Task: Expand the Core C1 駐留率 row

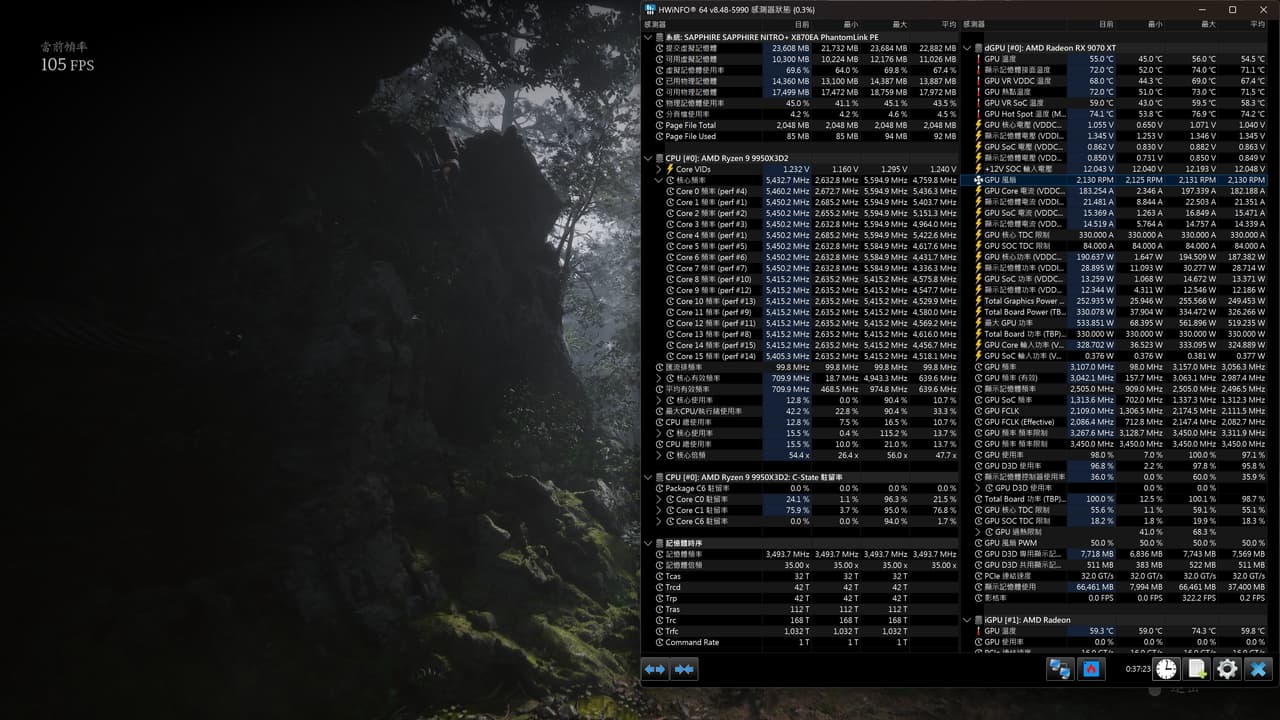Action: [658, 510]
